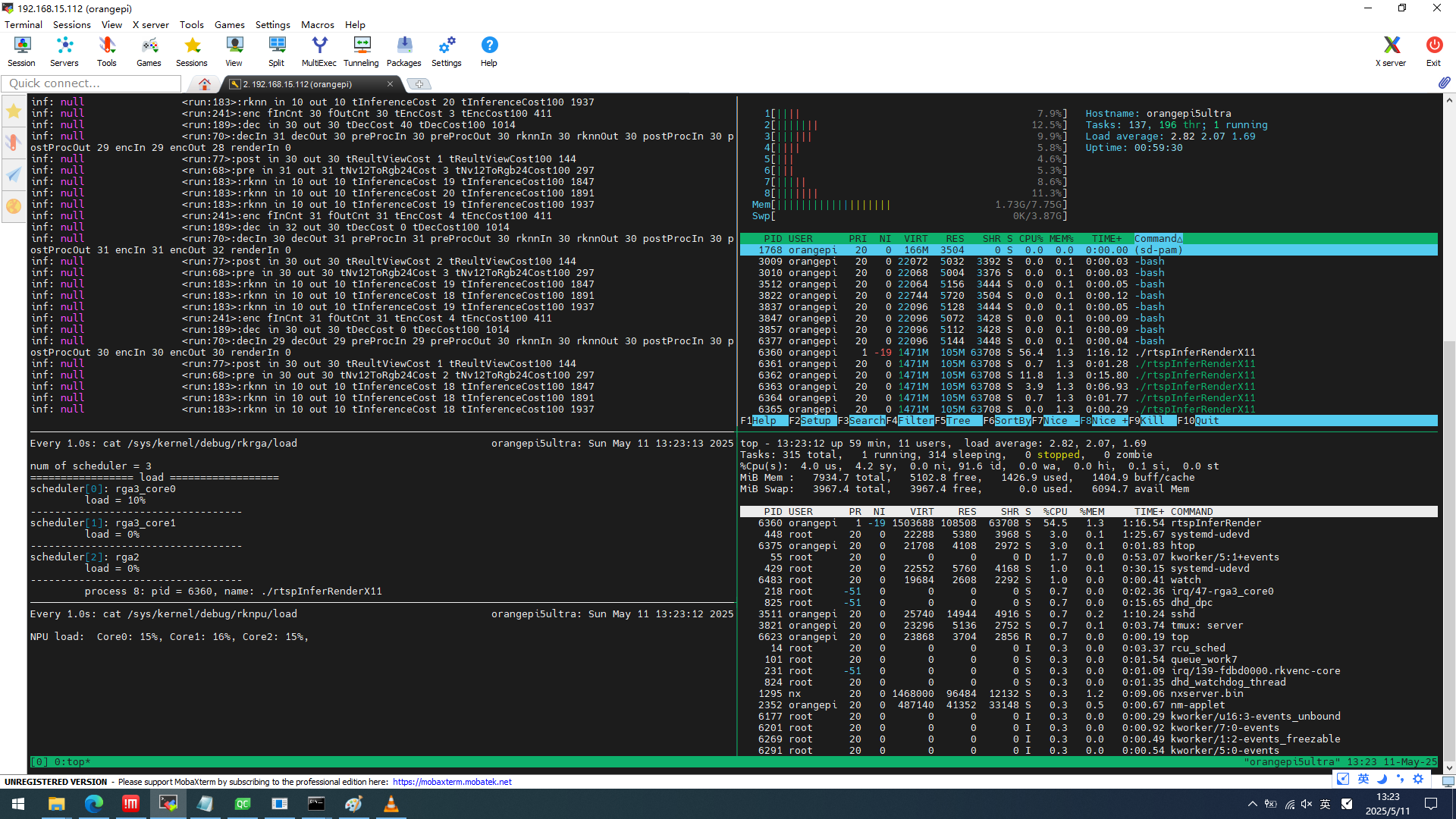This screenshot has width=1456, height=819.
Task: Switch to the home tab
Action: [x=204, y=83]
